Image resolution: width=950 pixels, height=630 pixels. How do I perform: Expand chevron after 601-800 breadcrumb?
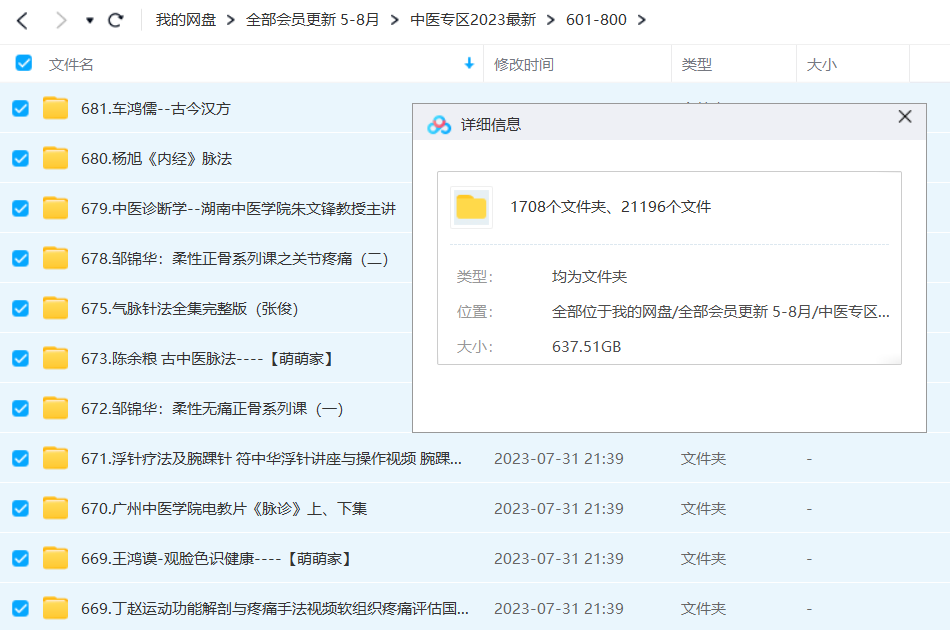pos(641,20)
